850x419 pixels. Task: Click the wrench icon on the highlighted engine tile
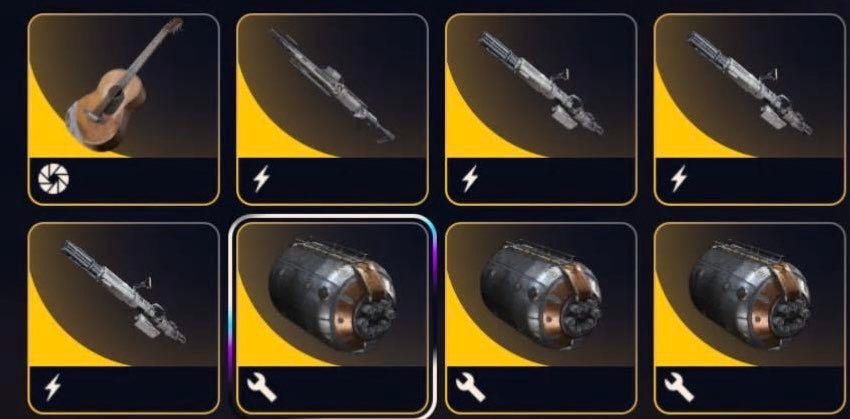click(x=262, y=388)
